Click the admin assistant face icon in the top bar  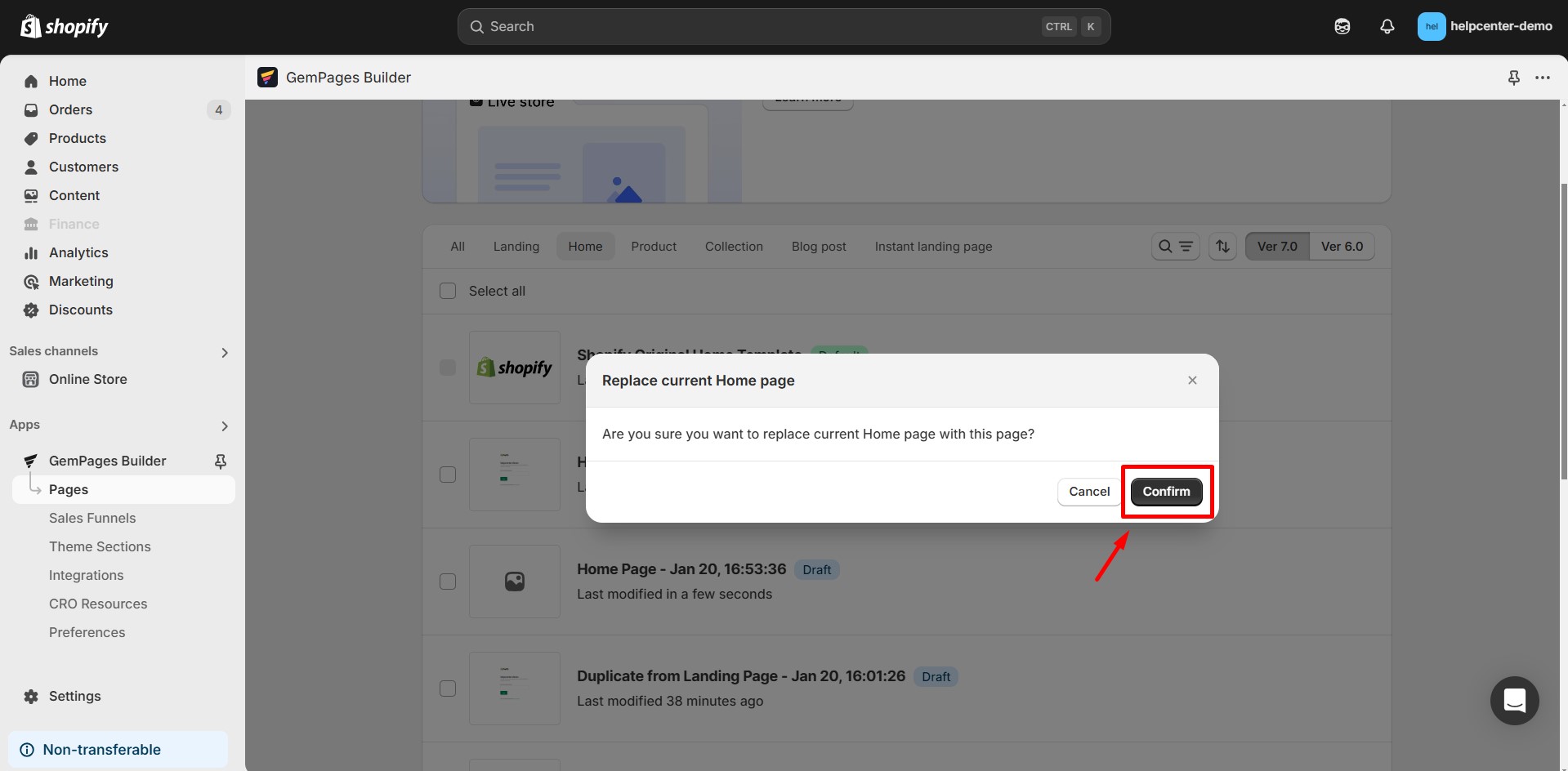point(1342,26)
